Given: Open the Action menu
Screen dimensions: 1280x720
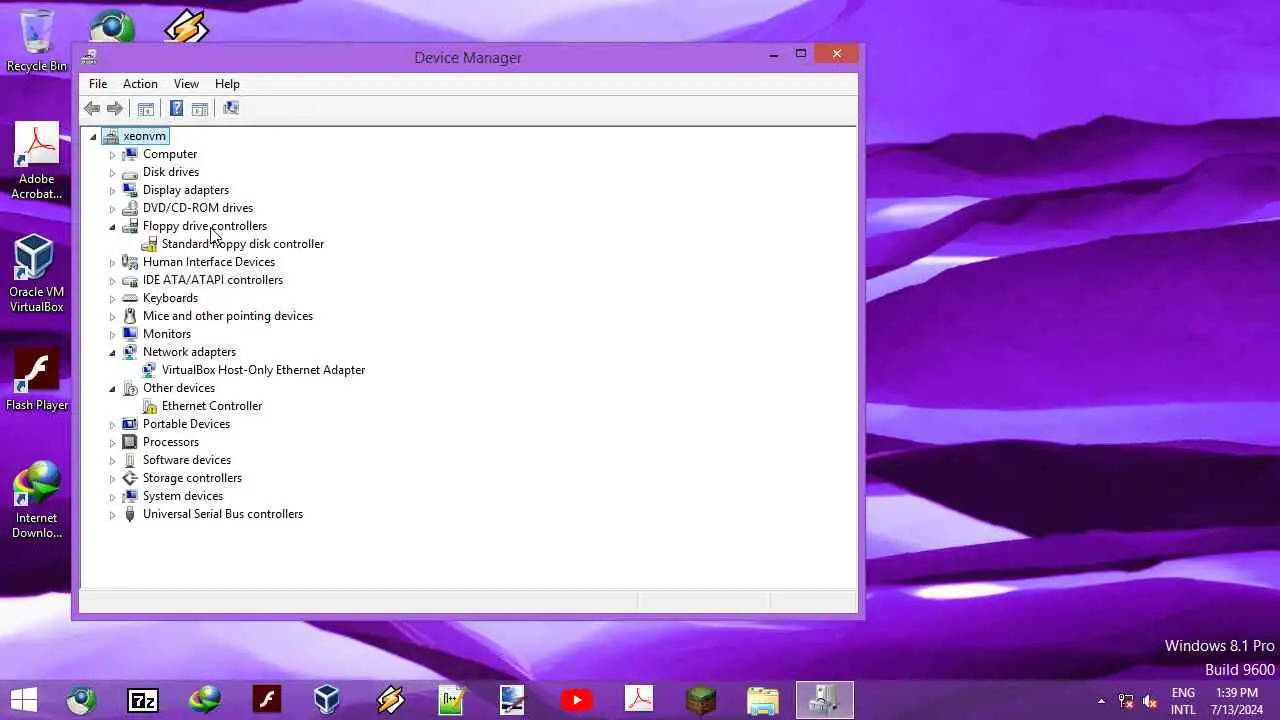Looking at the screenshot, I should pos(140,84).
